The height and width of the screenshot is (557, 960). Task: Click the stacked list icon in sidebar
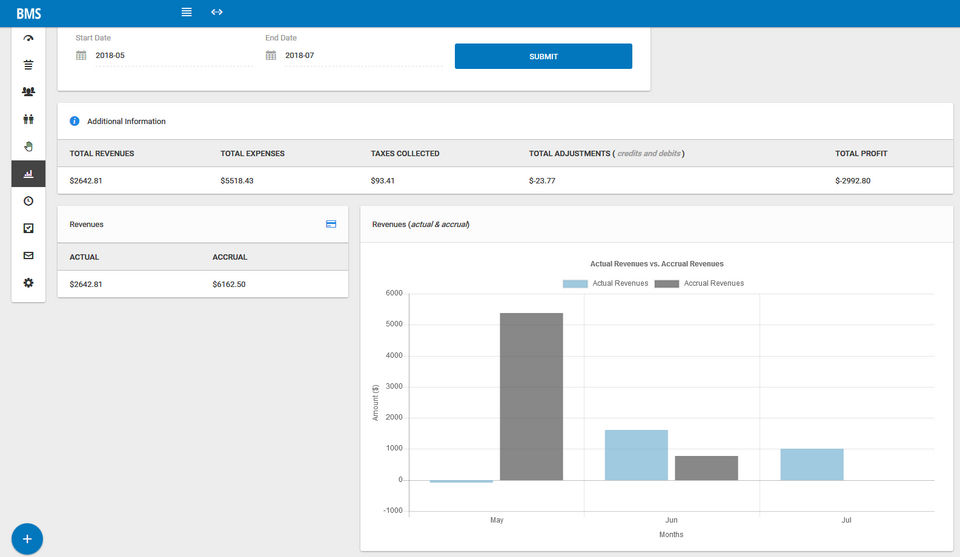[x=28, y=65]
